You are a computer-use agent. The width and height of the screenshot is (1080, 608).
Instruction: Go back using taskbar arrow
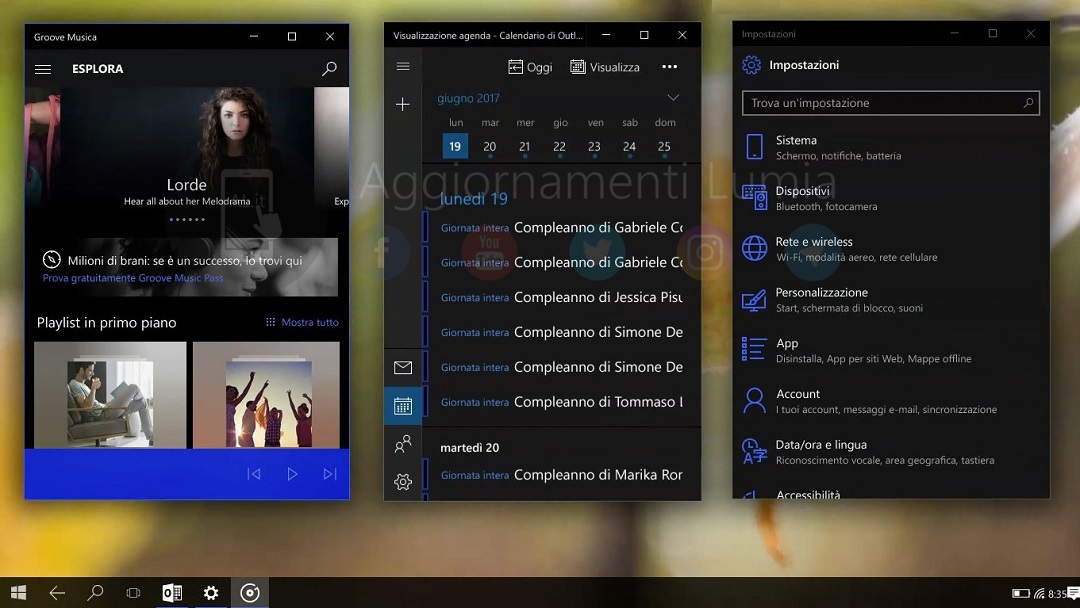57,592
